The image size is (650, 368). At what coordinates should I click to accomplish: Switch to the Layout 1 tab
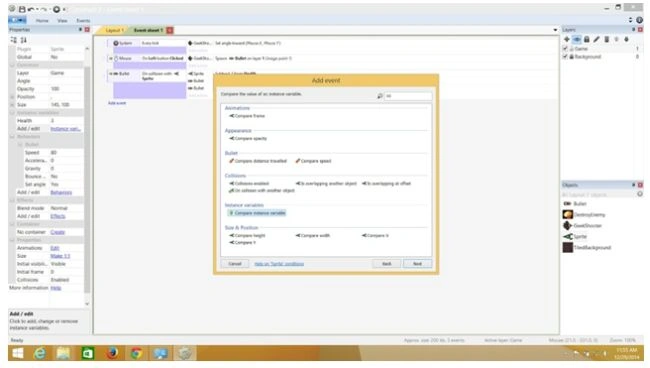[113, 30]
